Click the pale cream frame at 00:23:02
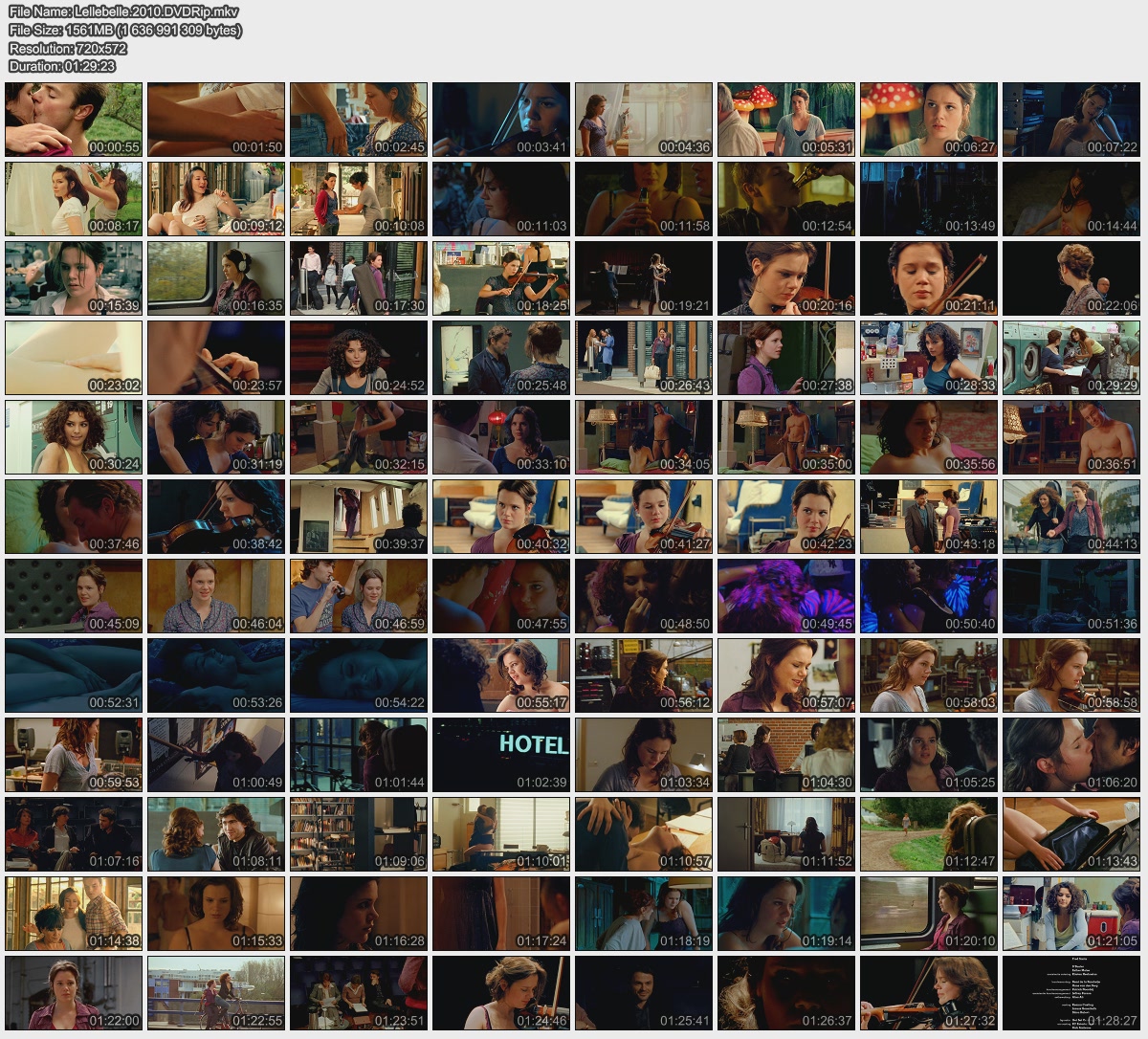The height and width of the screenshot is (1039, 1148). pyautogui.click(x=74, y=358)
